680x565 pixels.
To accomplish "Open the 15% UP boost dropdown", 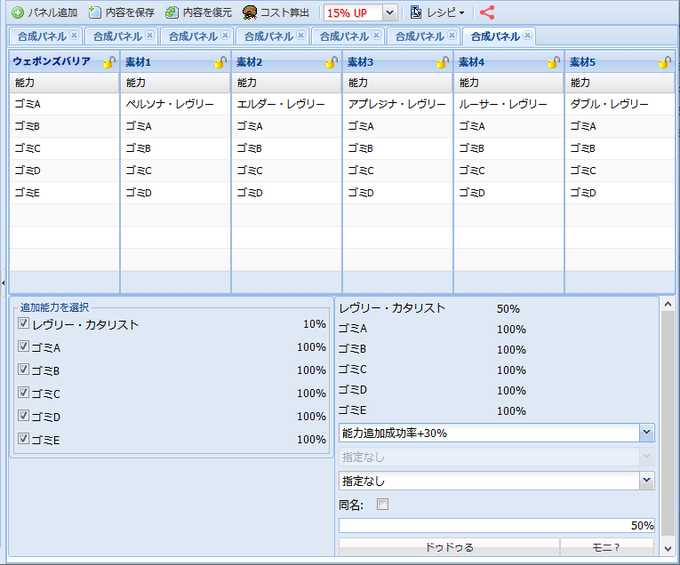I will 389,13.
